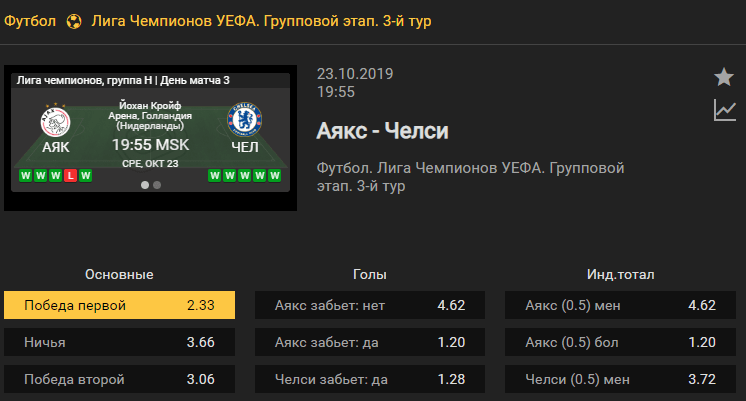Screen dimensions: 746x401
Task: Click the Chelsea club logo
Action: click(245, 119)
